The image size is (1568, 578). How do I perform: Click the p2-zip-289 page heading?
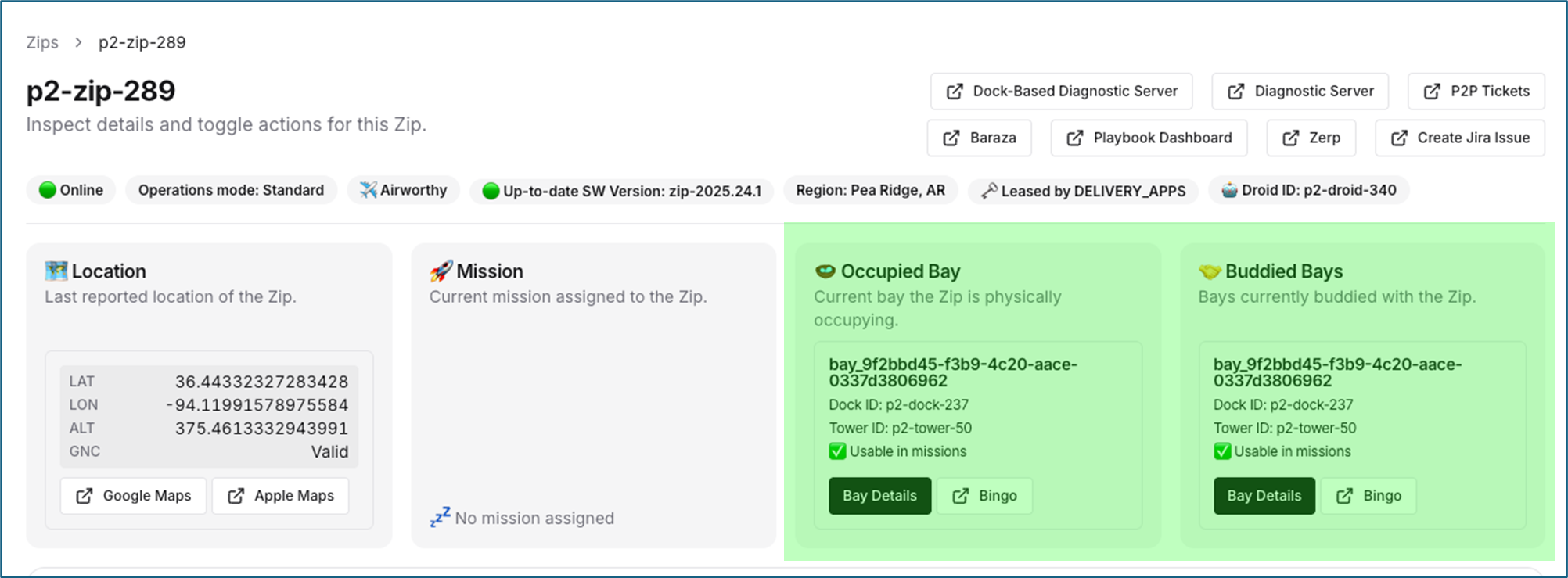coord(101,91)
